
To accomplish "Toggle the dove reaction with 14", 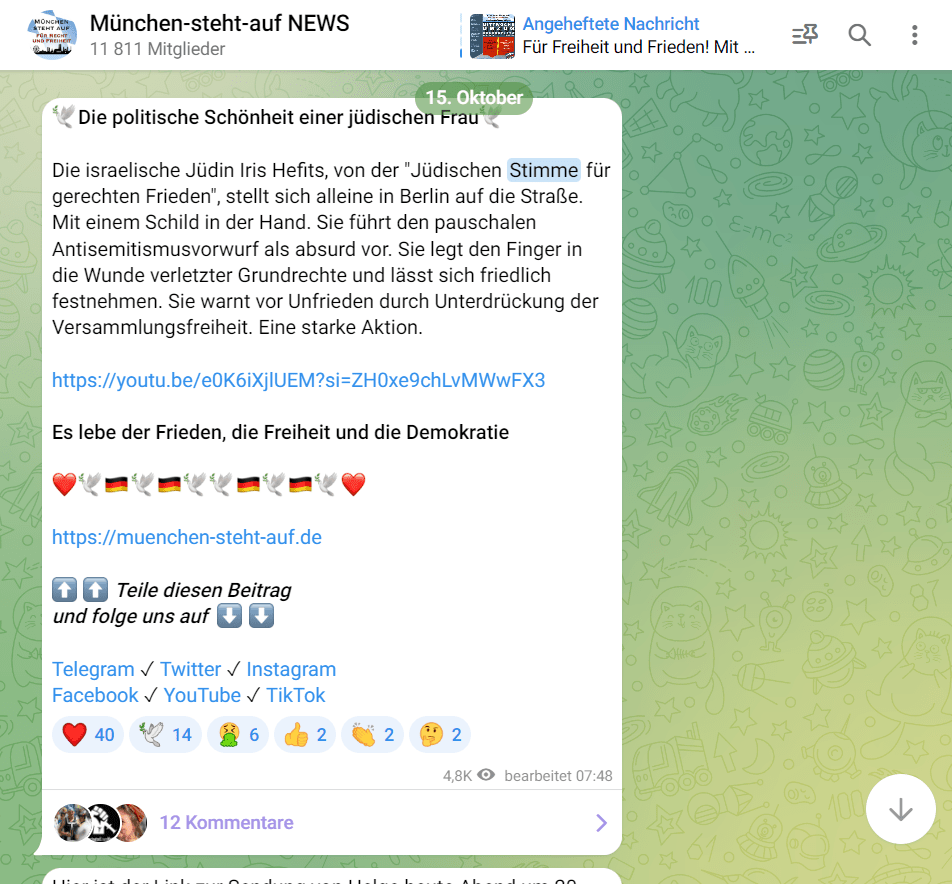I will click(x=165, y=735).
